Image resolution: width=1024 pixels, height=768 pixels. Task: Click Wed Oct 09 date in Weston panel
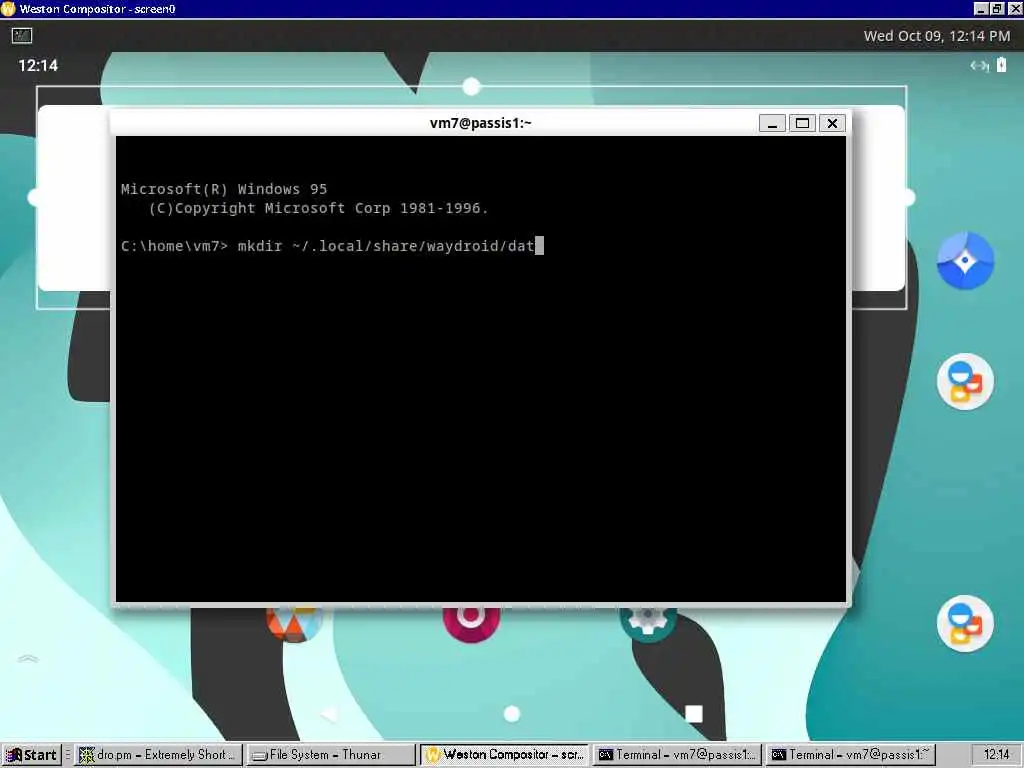[936, 36]
